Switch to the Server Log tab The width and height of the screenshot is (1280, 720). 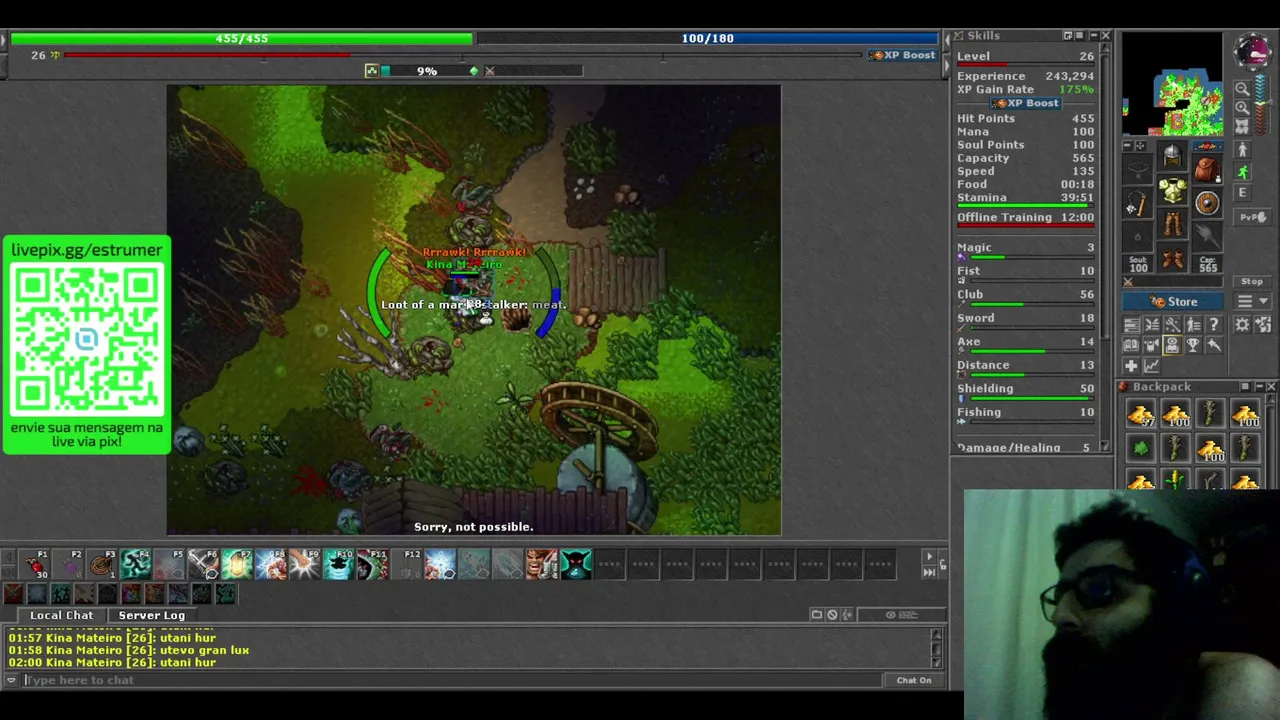tap(151, 615)
